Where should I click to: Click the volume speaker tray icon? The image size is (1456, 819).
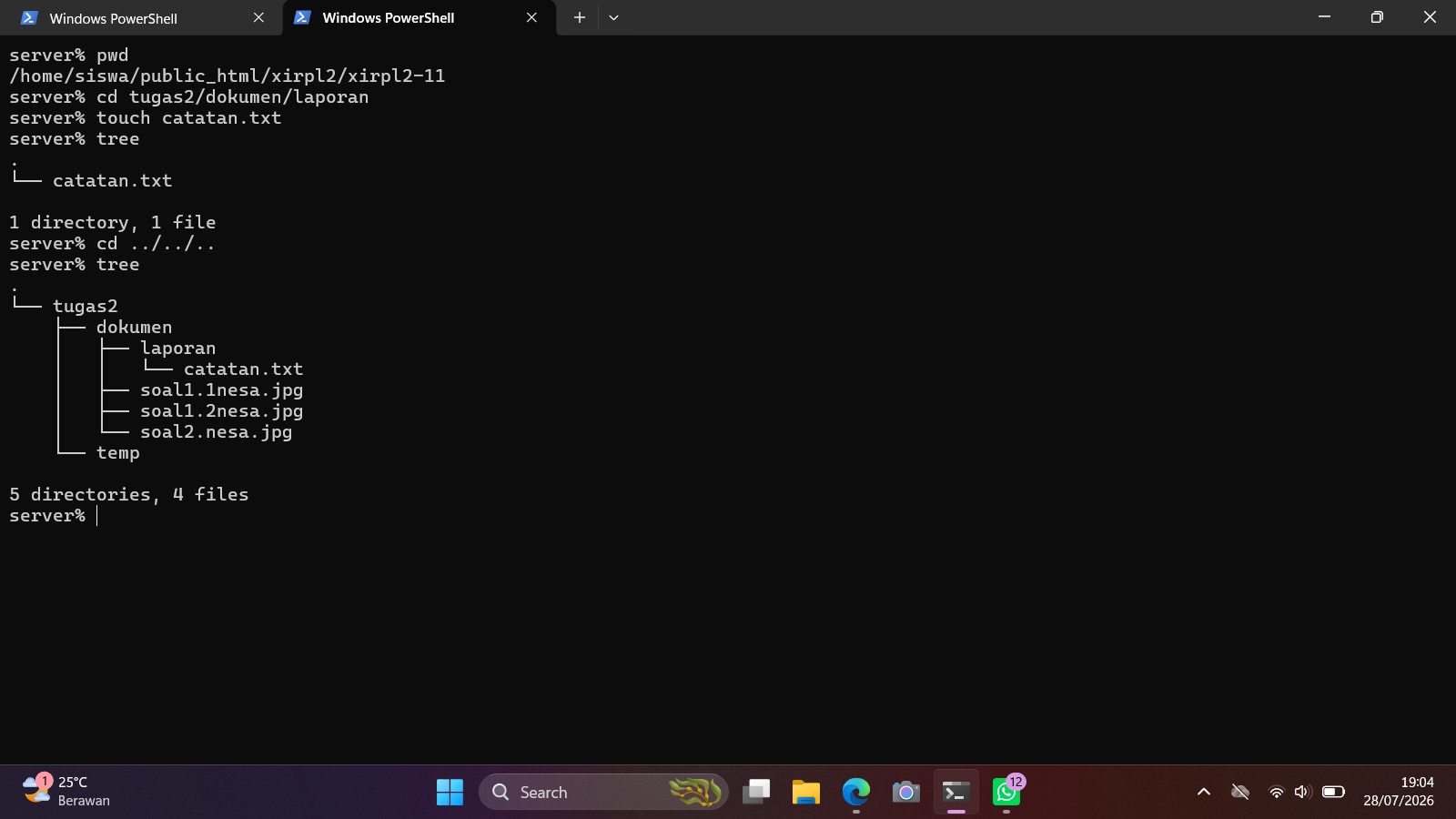1302,792
